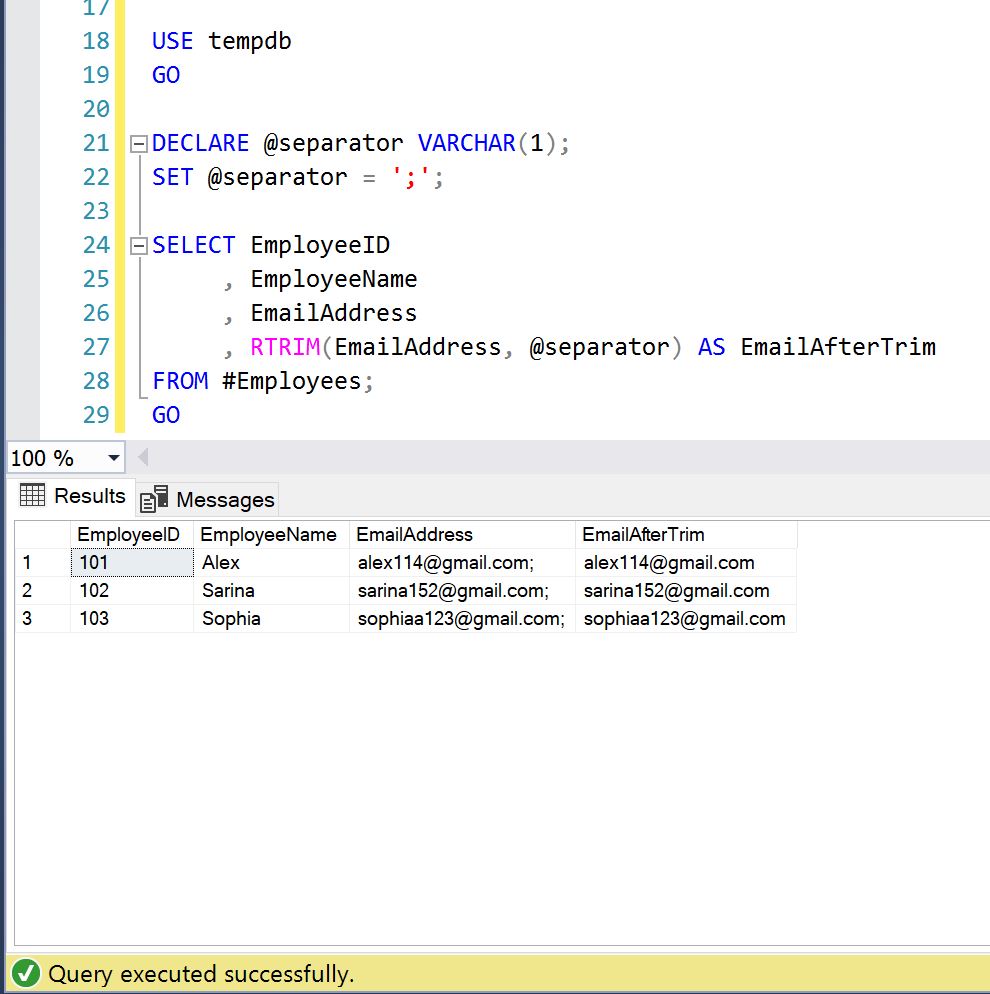The image size is (990, 994).
Task: Click the 'Query executed successfully.' status text
Action: click(201, 974)
